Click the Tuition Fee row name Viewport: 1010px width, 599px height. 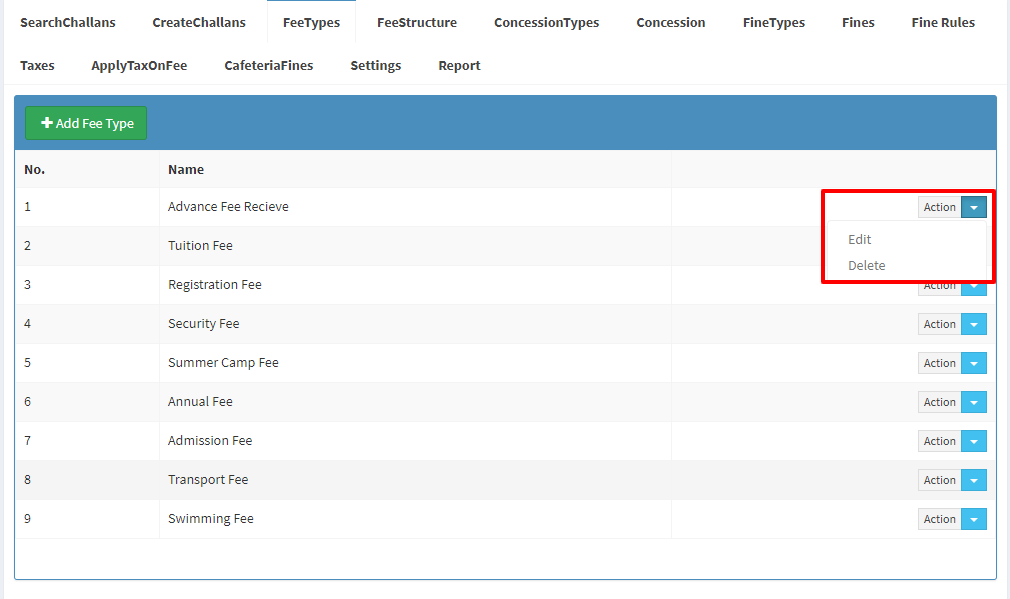[x=200, y=245]
